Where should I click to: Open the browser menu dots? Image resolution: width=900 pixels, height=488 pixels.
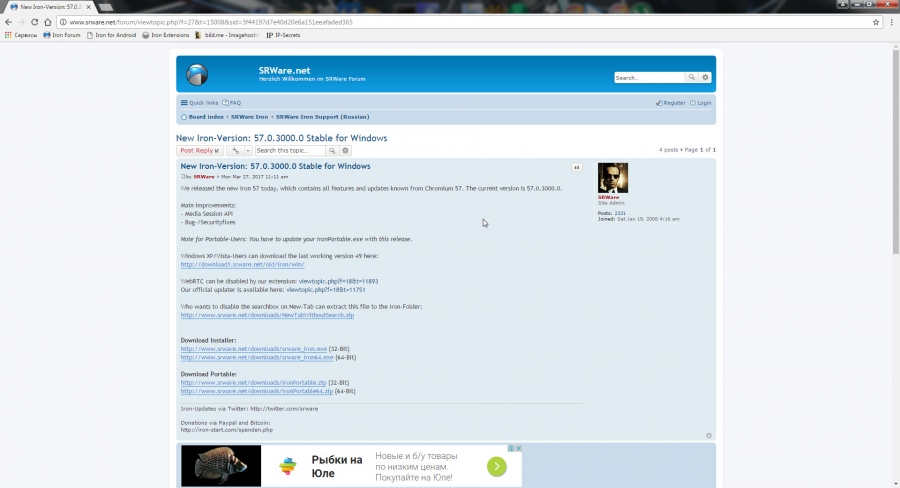point(891,22)
